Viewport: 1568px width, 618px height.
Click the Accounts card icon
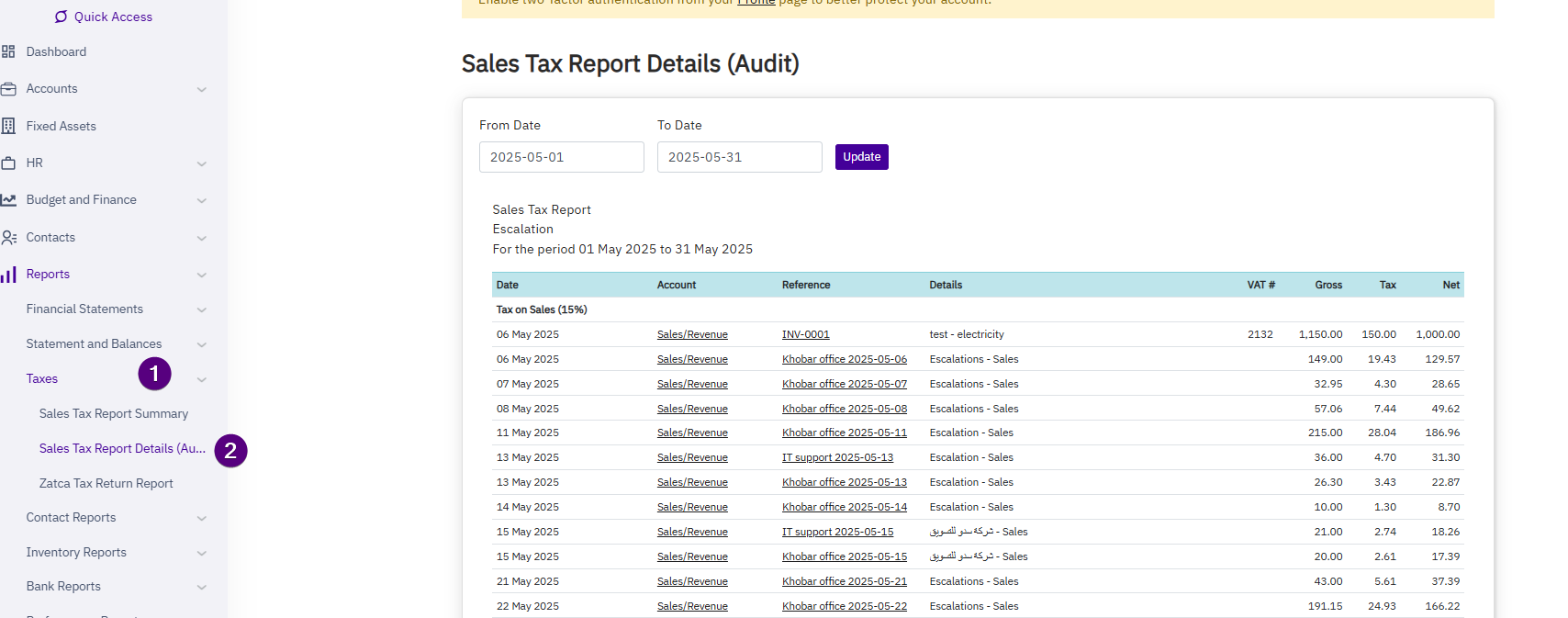coord(8,89)
